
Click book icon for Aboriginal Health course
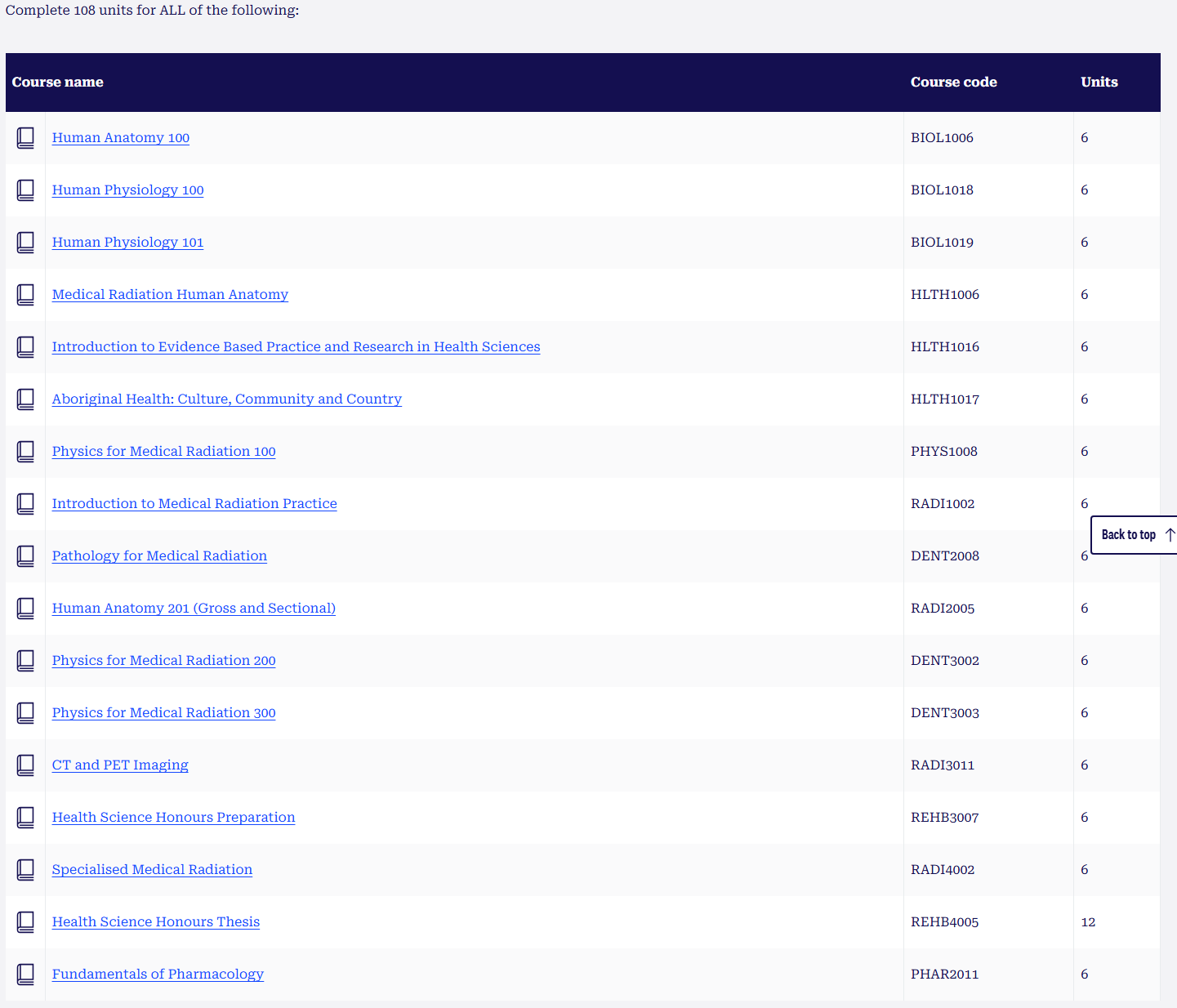pos(25,399)
